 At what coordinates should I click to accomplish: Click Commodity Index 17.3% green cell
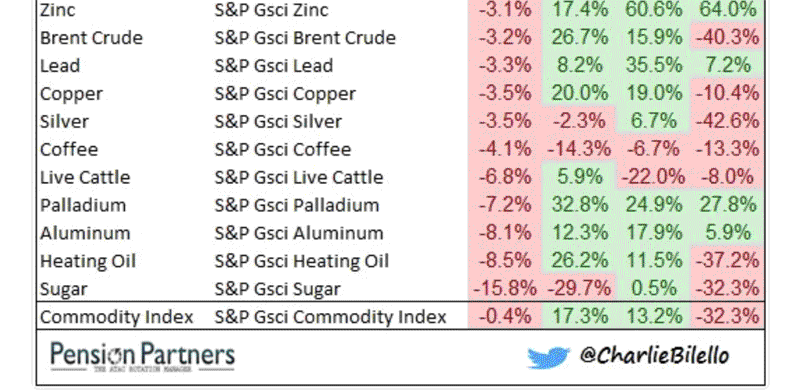[x=579, y=316]
